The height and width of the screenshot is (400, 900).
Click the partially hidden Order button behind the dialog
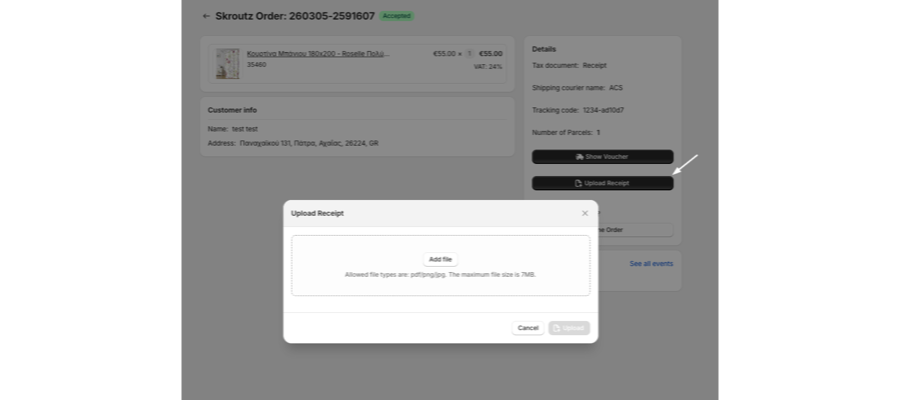pos(635,230)
